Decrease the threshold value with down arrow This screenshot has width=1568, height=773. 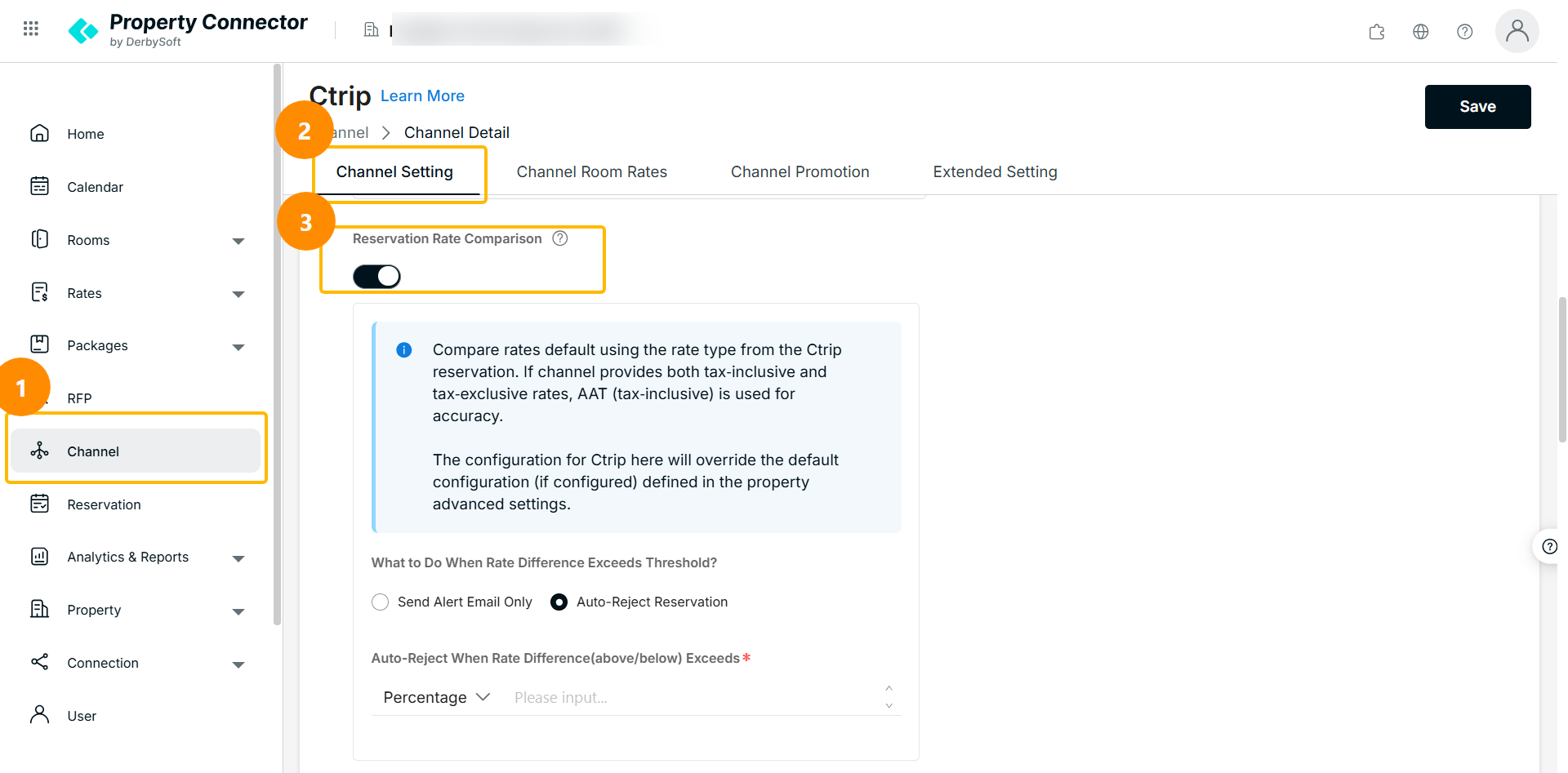pyautogui.click(x=889, y=706)
